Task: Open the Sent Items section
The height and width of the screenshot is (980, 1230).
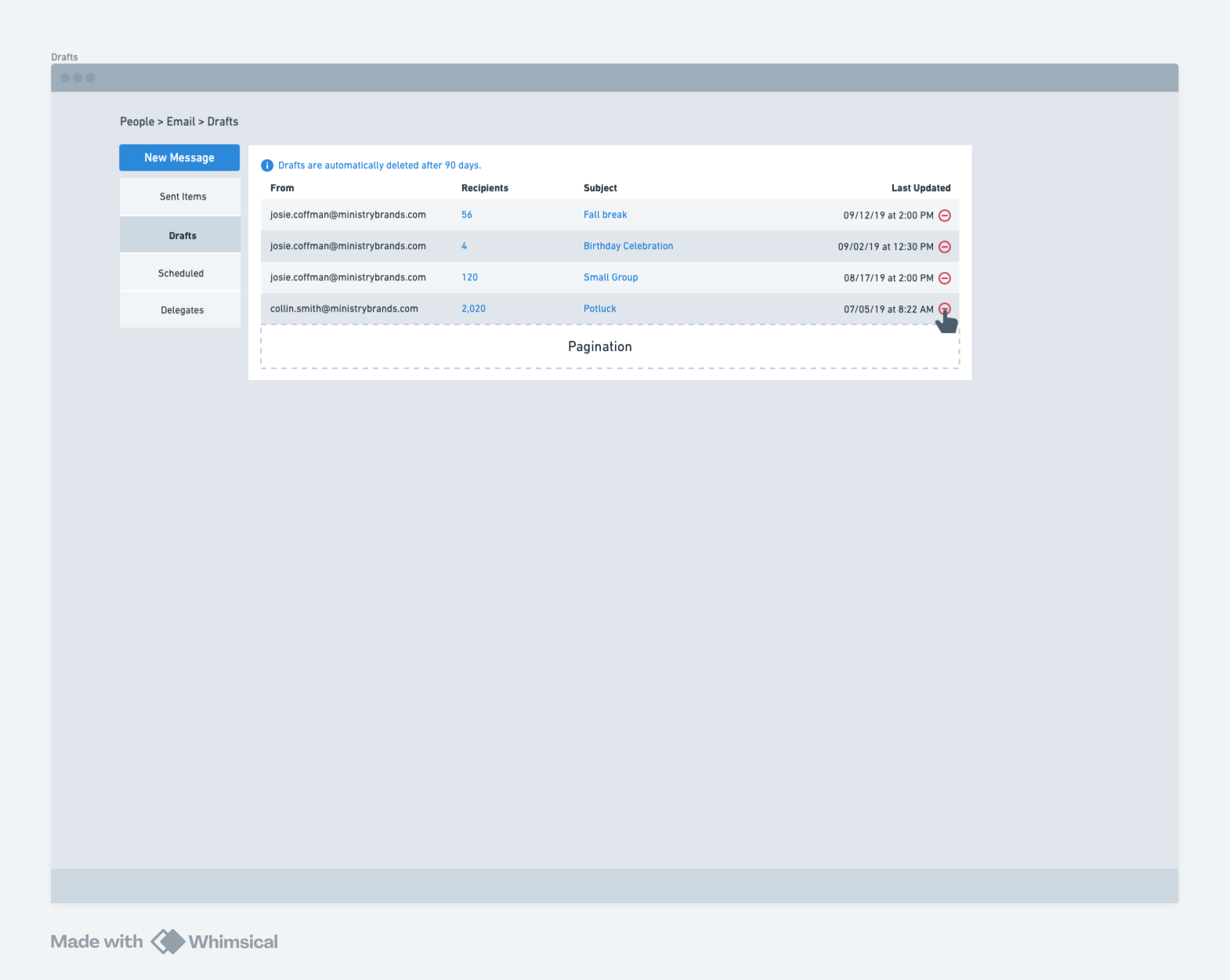Action: point(180,197)
